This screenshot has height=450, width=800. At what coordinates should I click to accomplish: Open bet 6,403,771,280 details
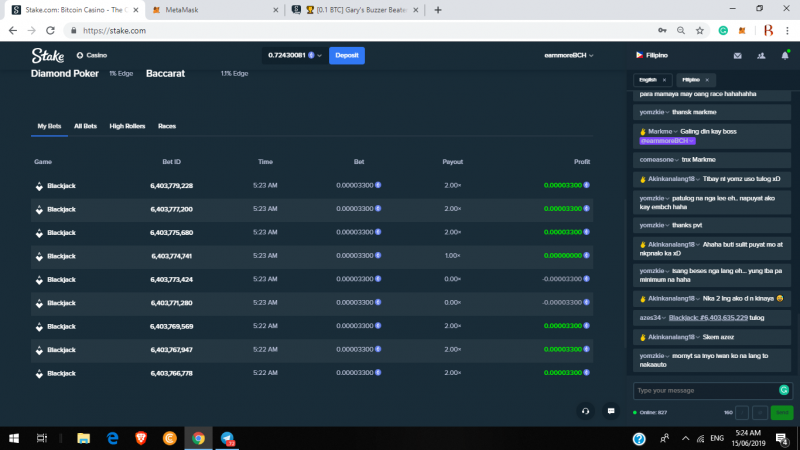click(x=171, y=303)
